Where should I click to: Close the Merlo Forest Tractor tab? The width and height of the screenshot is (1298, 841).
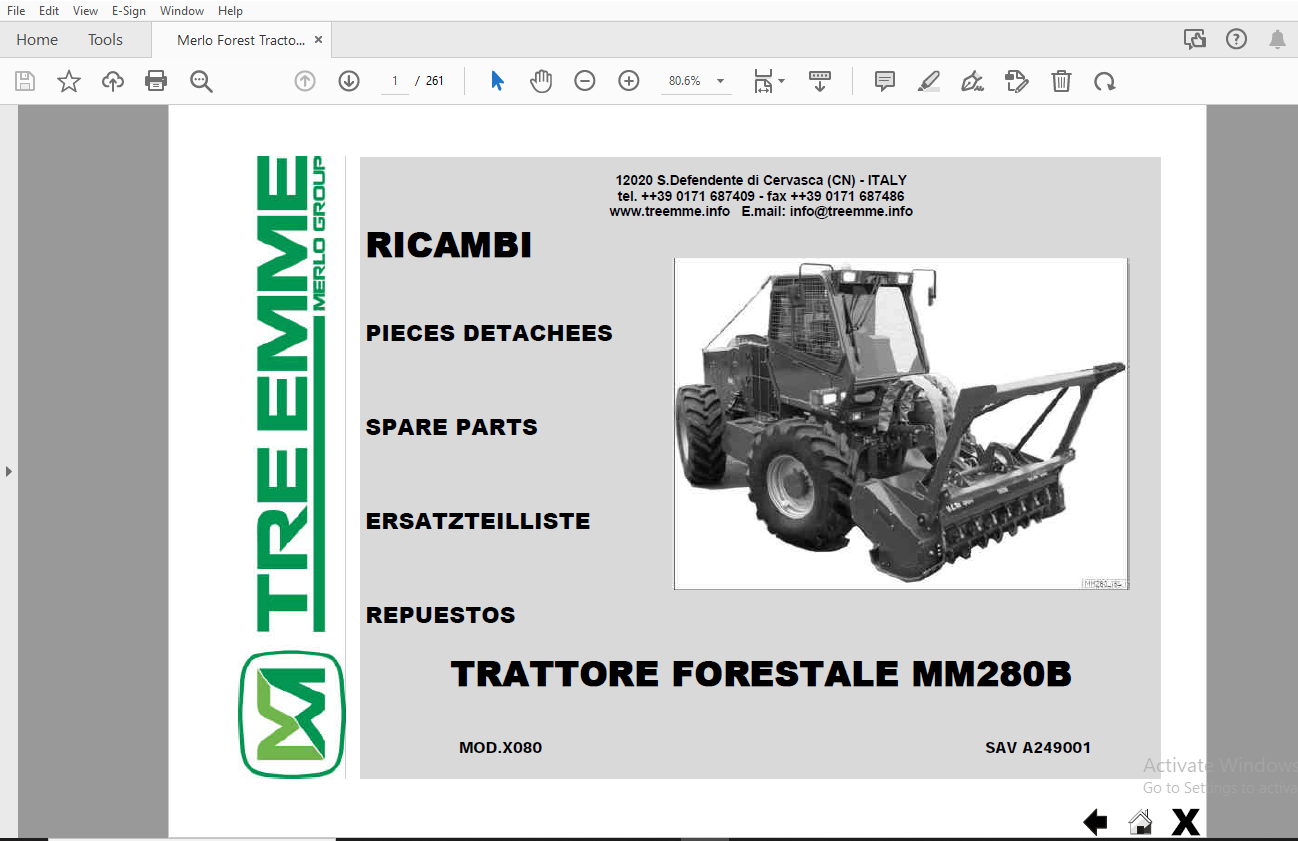319,40
